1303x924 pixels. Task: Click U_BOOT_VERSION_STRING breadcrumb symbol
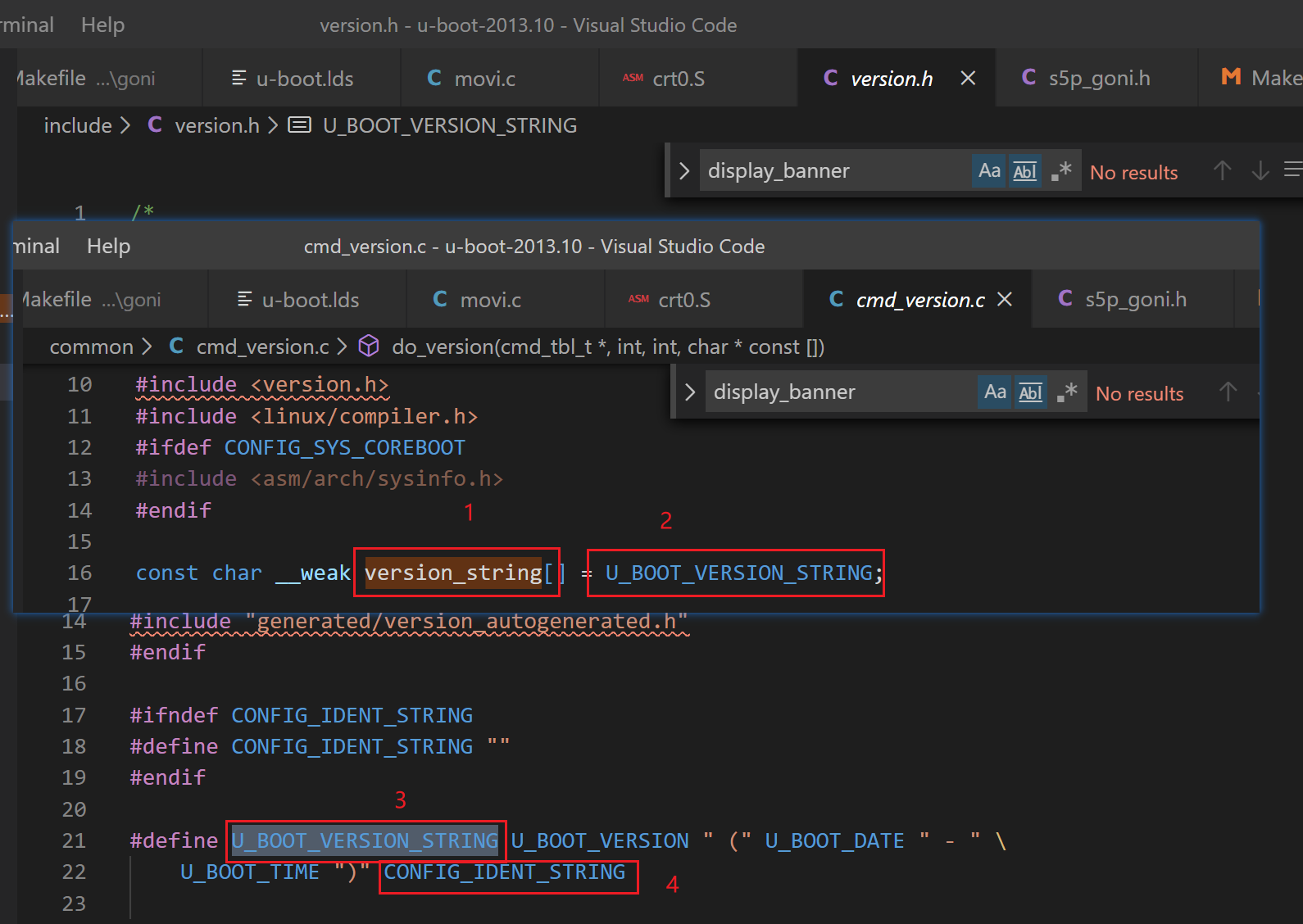tap(450, 125)
